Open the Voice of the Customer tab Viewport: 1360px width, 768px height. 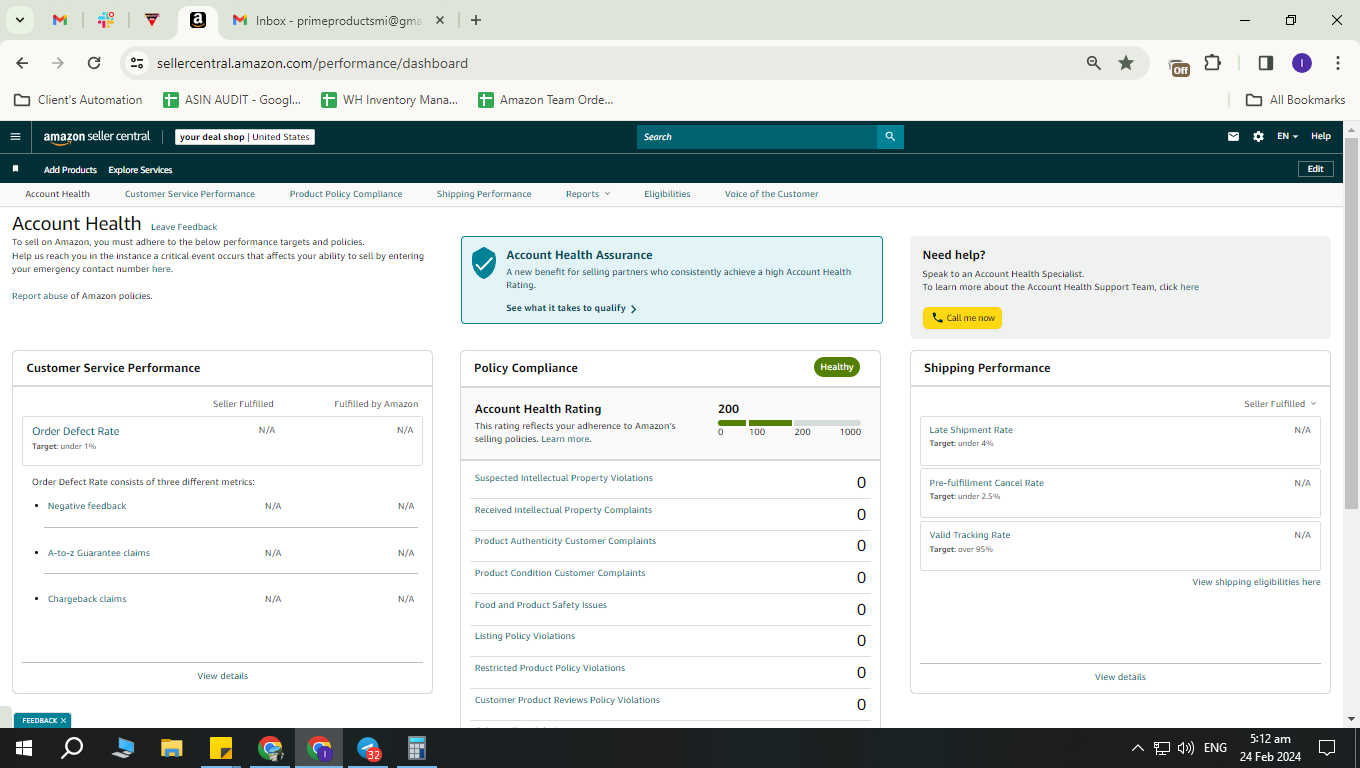[772, 194]
